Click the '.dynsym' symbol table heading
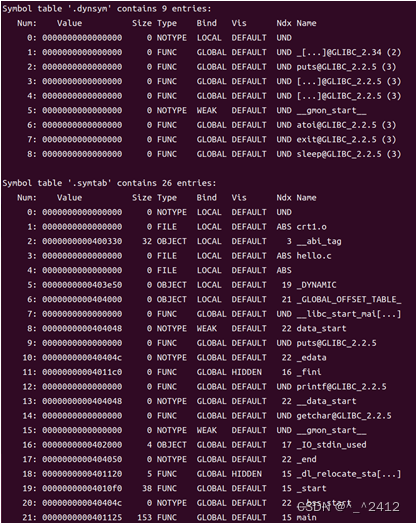 coord(107,9)
